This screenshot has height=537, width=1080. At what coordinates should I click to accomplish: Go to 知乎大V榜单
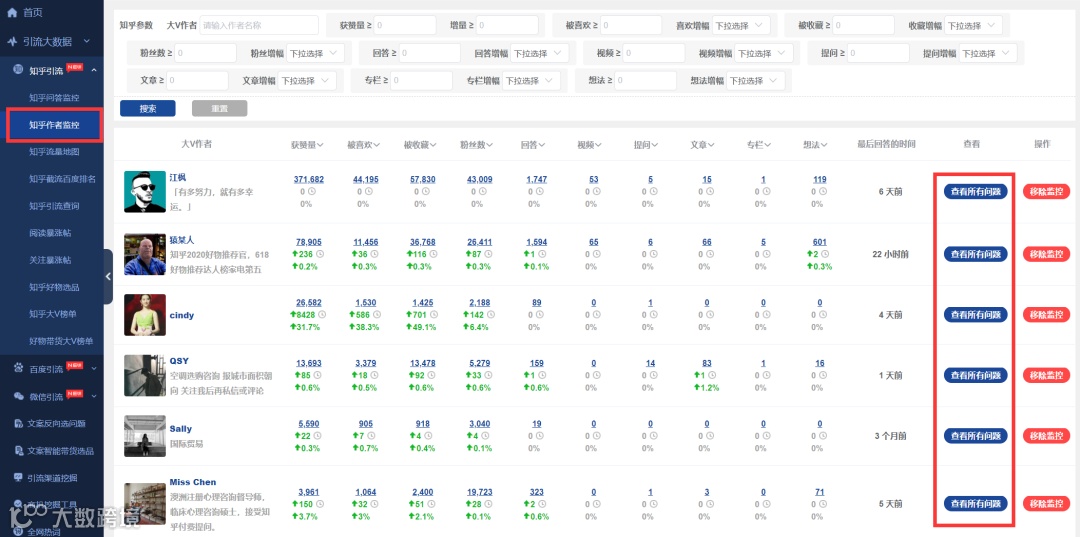point(52,314)
